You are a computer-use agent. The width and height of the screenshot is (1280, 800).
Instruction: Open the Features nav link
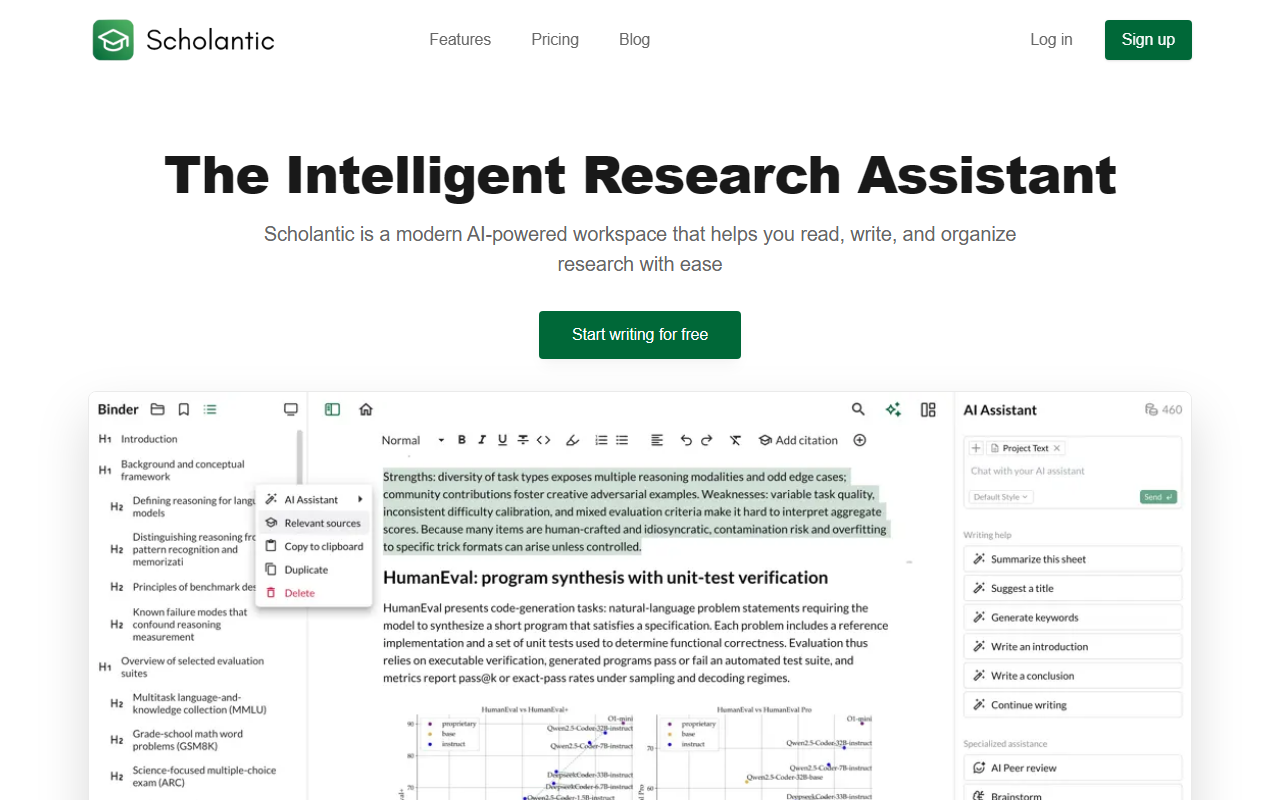pos(460,40)
